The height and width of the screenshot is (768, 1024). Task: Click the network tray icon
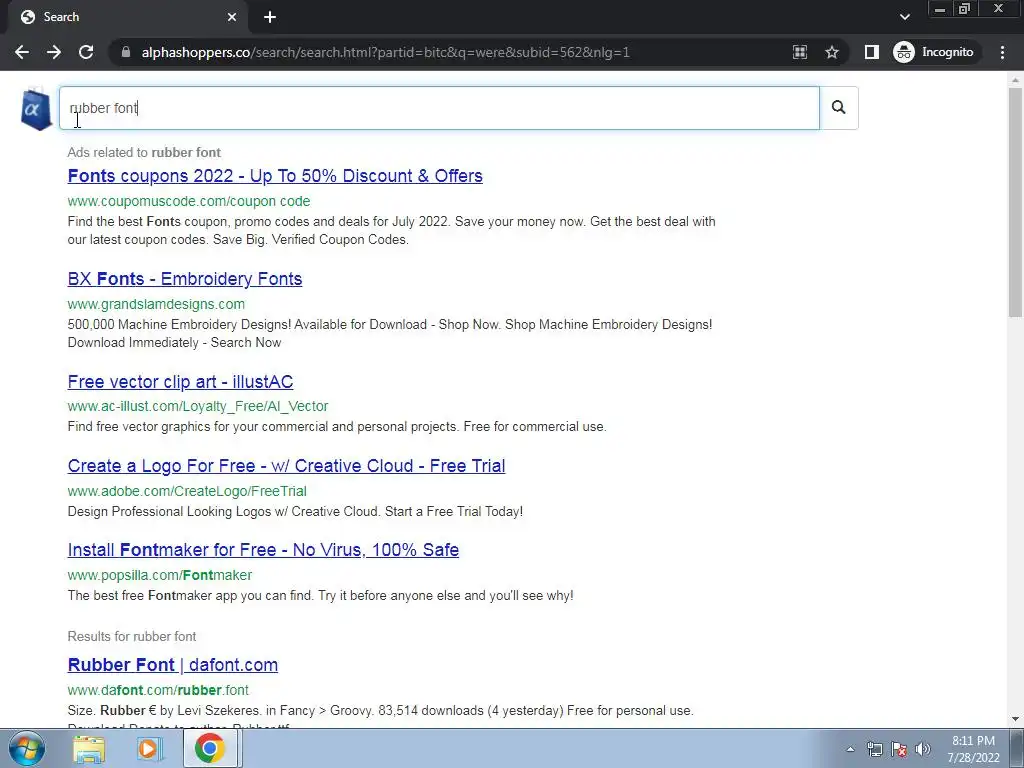point(874,749)
